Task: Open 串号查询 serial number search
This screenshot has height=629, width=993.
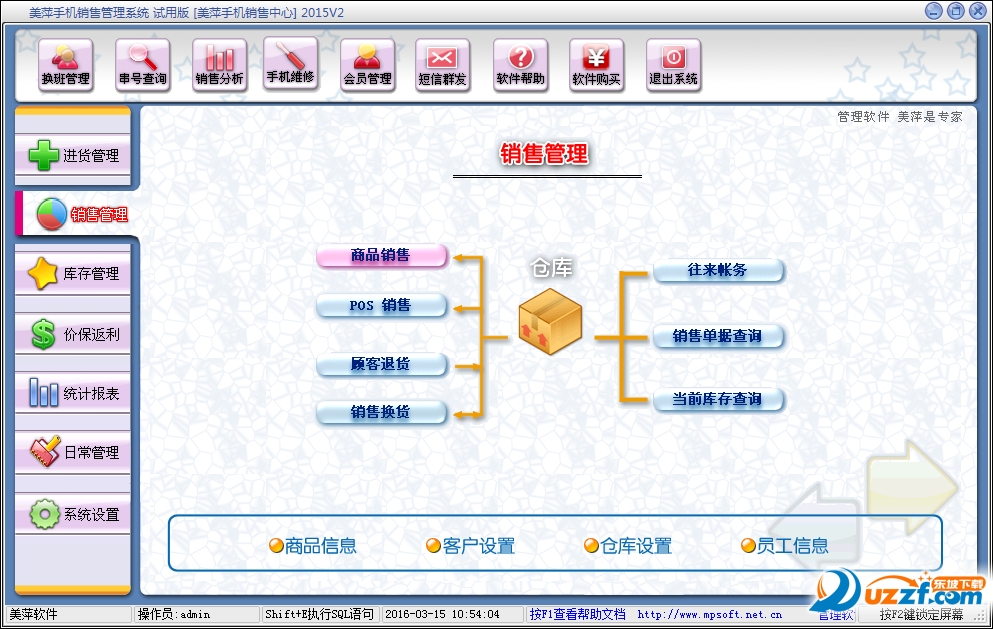Action: click(142, 65)
